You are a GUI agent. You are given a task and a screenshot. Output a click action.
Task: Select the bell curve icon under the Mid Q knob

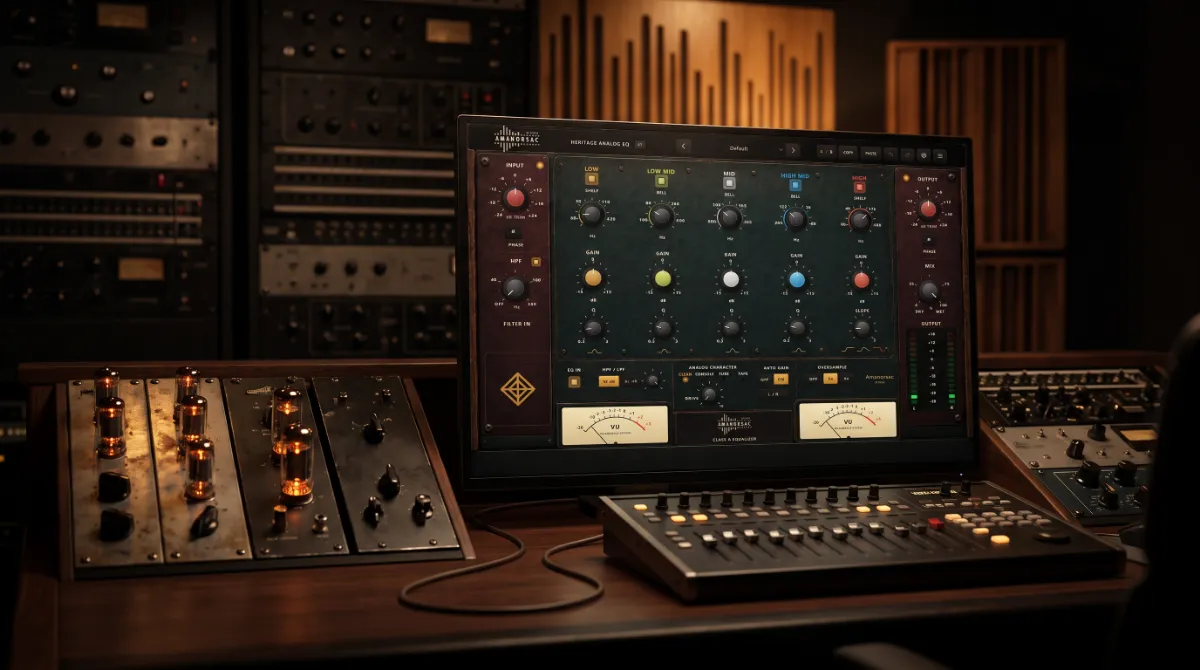tap(732, 350)
